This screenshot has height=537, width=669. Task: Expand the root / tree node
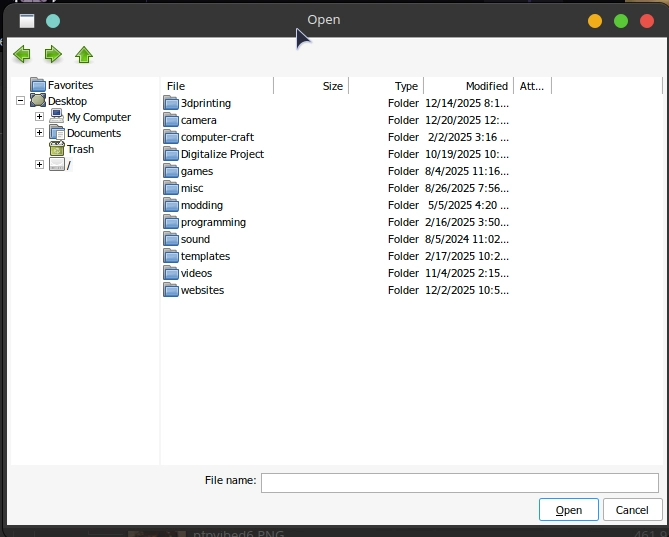coord(39,165)
